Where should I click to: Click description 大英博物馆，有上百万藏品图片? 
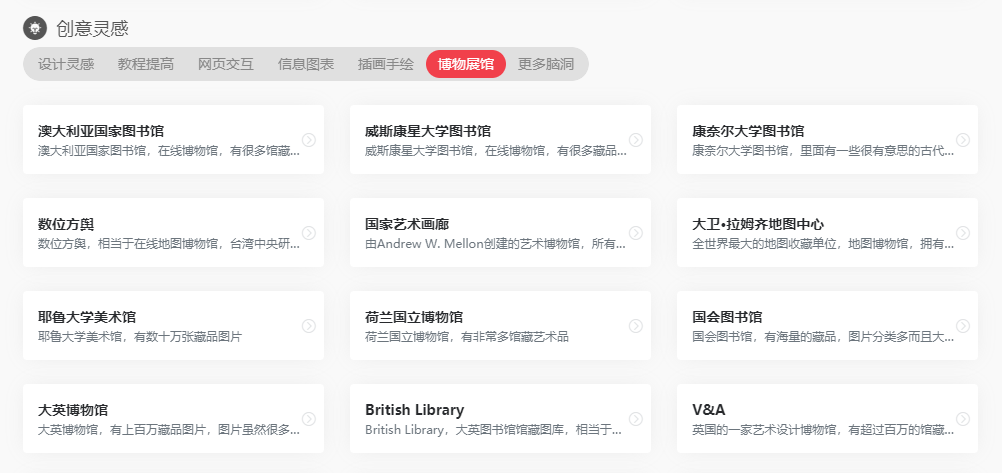tap(169, 430)
